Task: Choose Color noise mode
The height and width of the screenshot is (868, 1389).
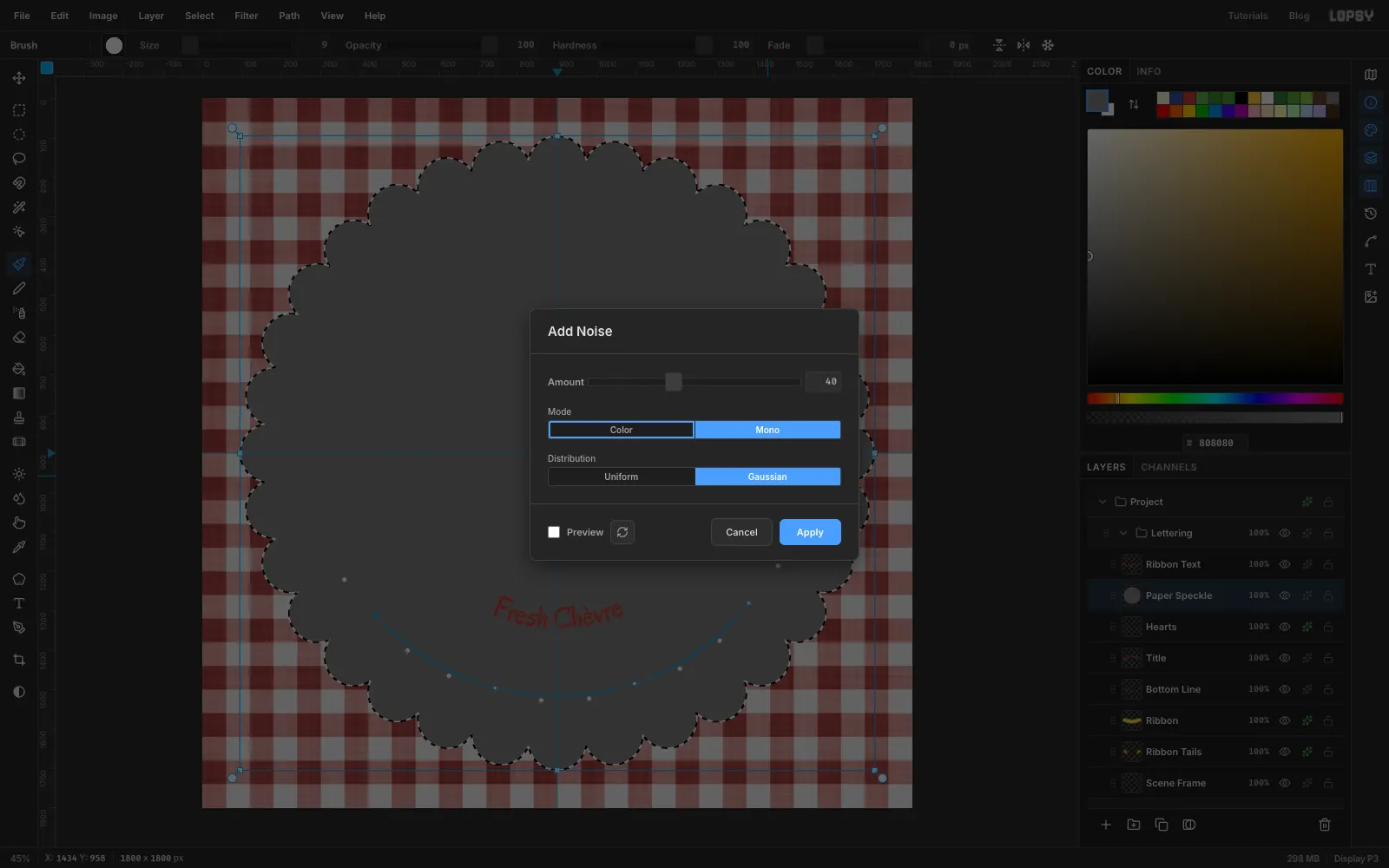Action: tap(622, 430)
